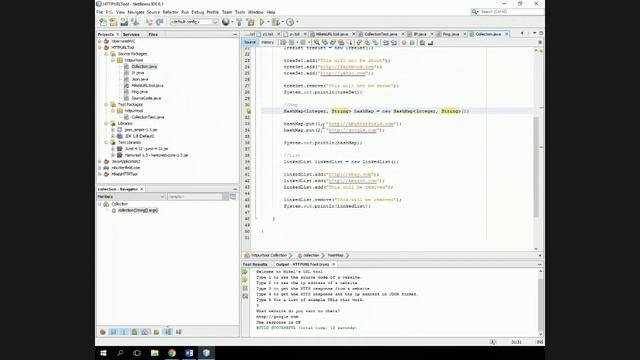Open Task View on the Windows taskbar
The width and height of the screenshot is (640, 360).
click(137, 353)
